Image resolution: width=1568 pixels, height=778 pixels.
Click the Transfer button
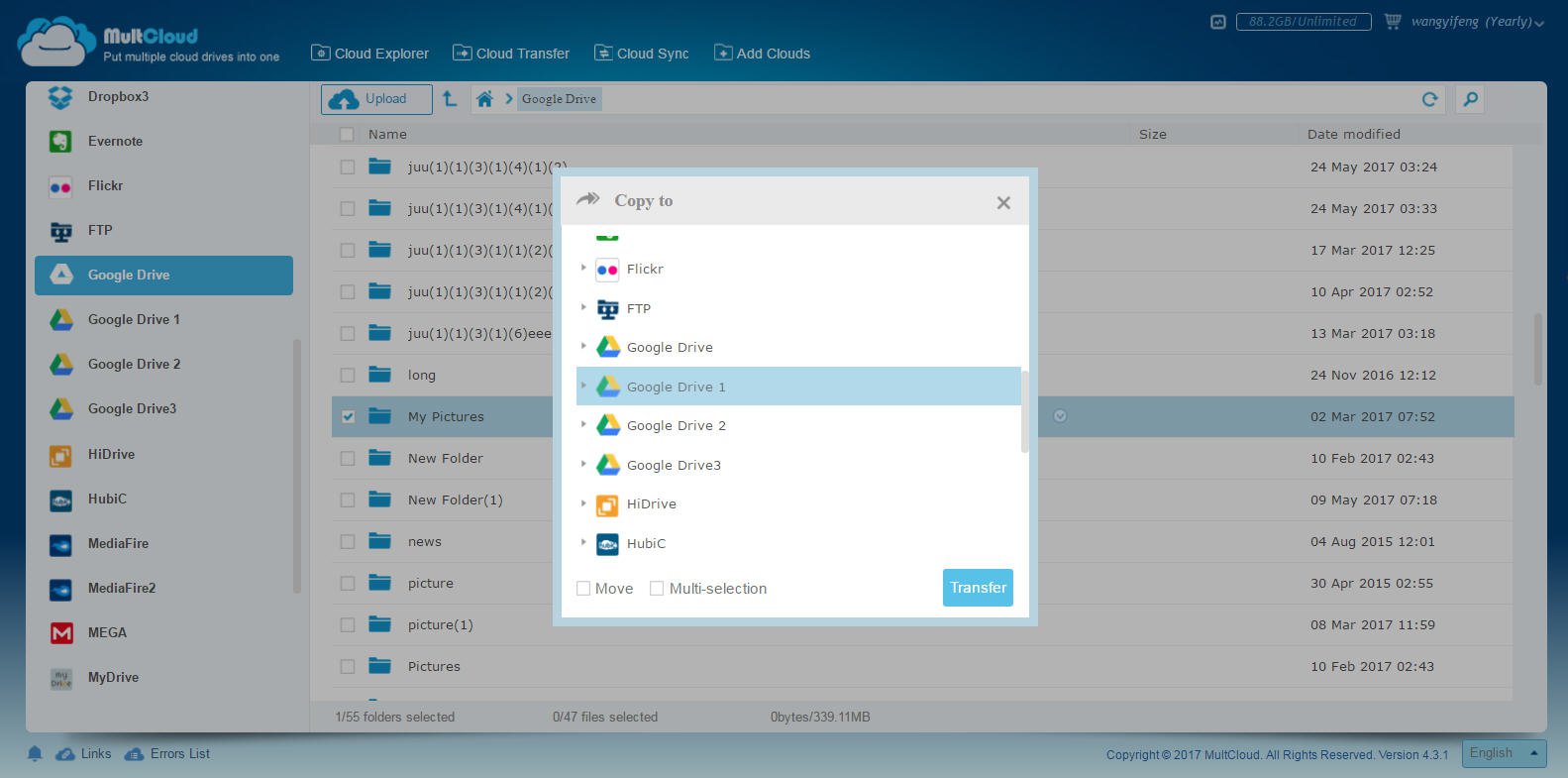point(978,588)
